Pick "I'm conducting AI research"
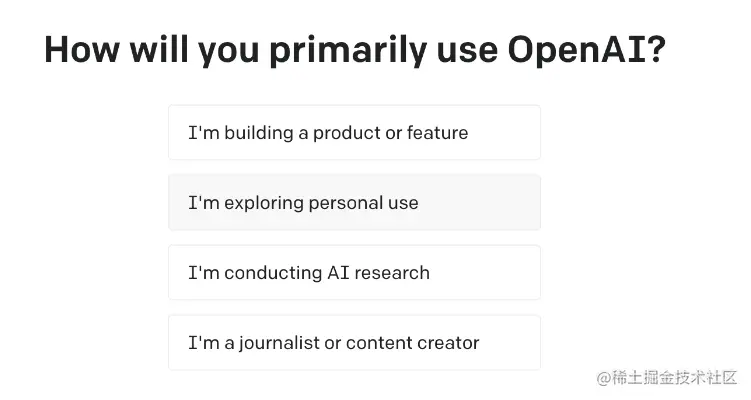This screenshot has height=400, width=751. [354, 272]
